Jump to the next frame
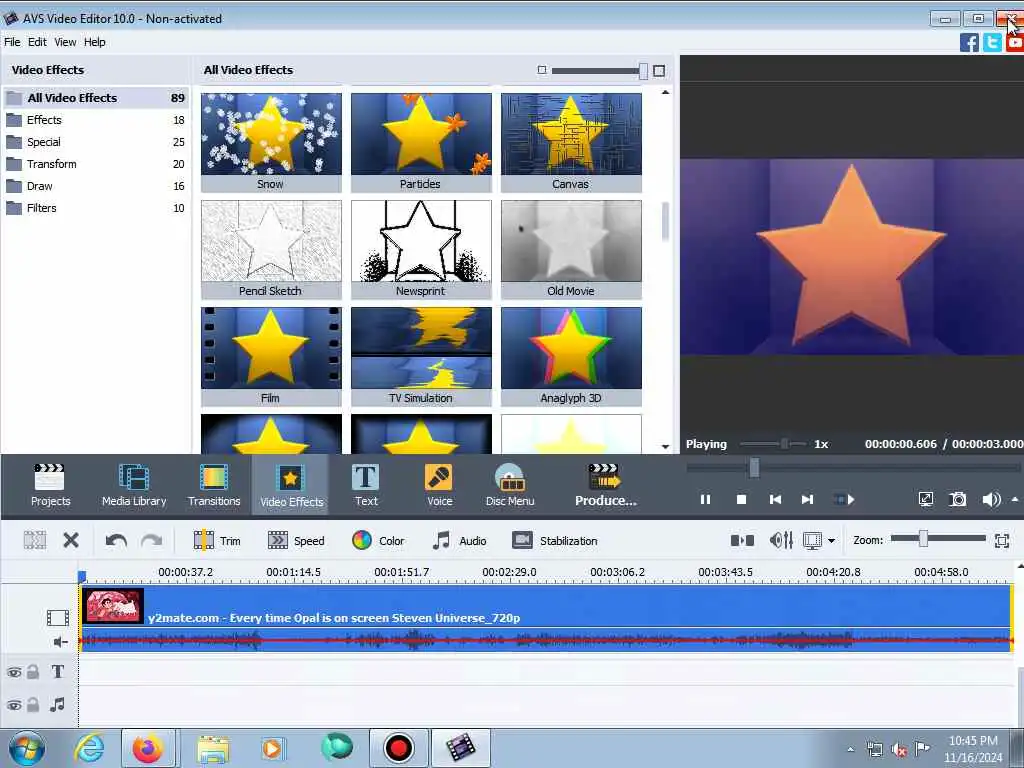Viewport: 1024px width, 768px height. [807, 500]
